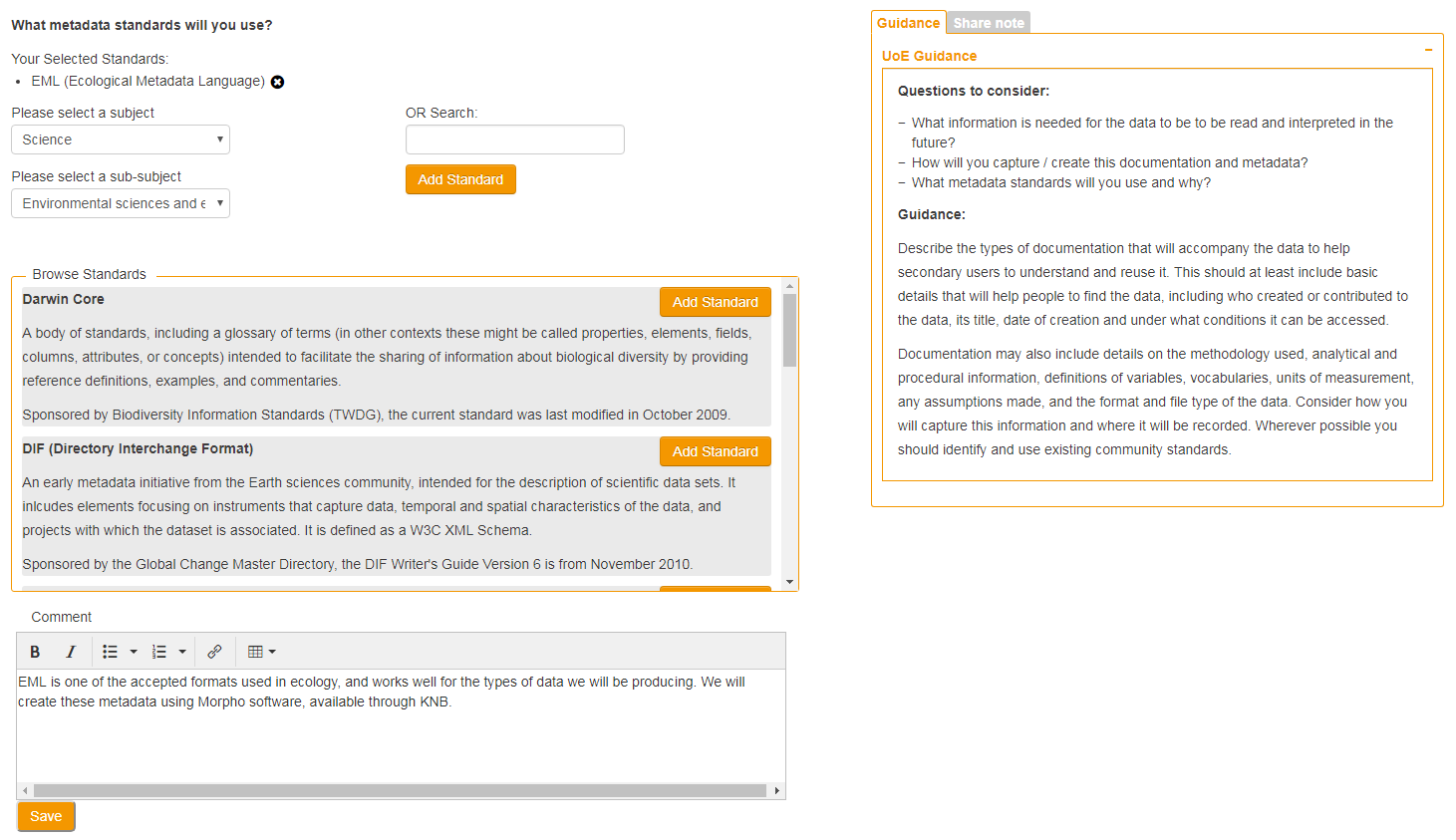
Task: Insert a numbered list in the comment
Action: click(x=158, y=652)
